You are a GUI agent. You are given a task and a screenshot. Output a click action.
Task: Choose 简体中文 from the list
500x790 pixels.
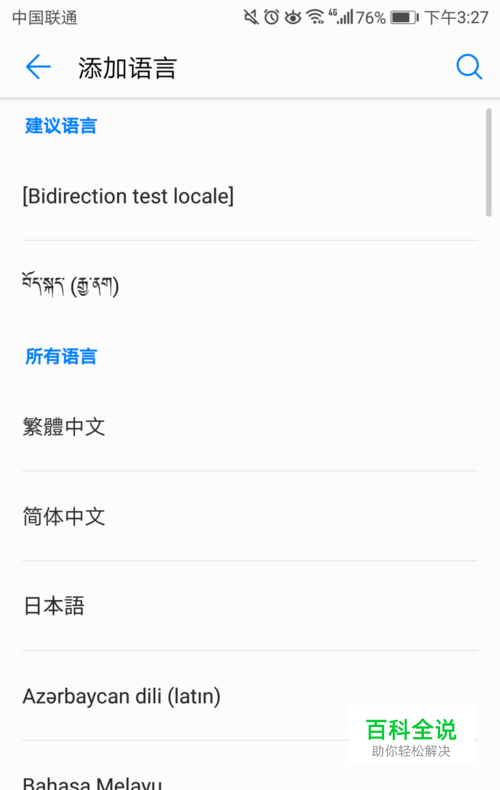250,516
